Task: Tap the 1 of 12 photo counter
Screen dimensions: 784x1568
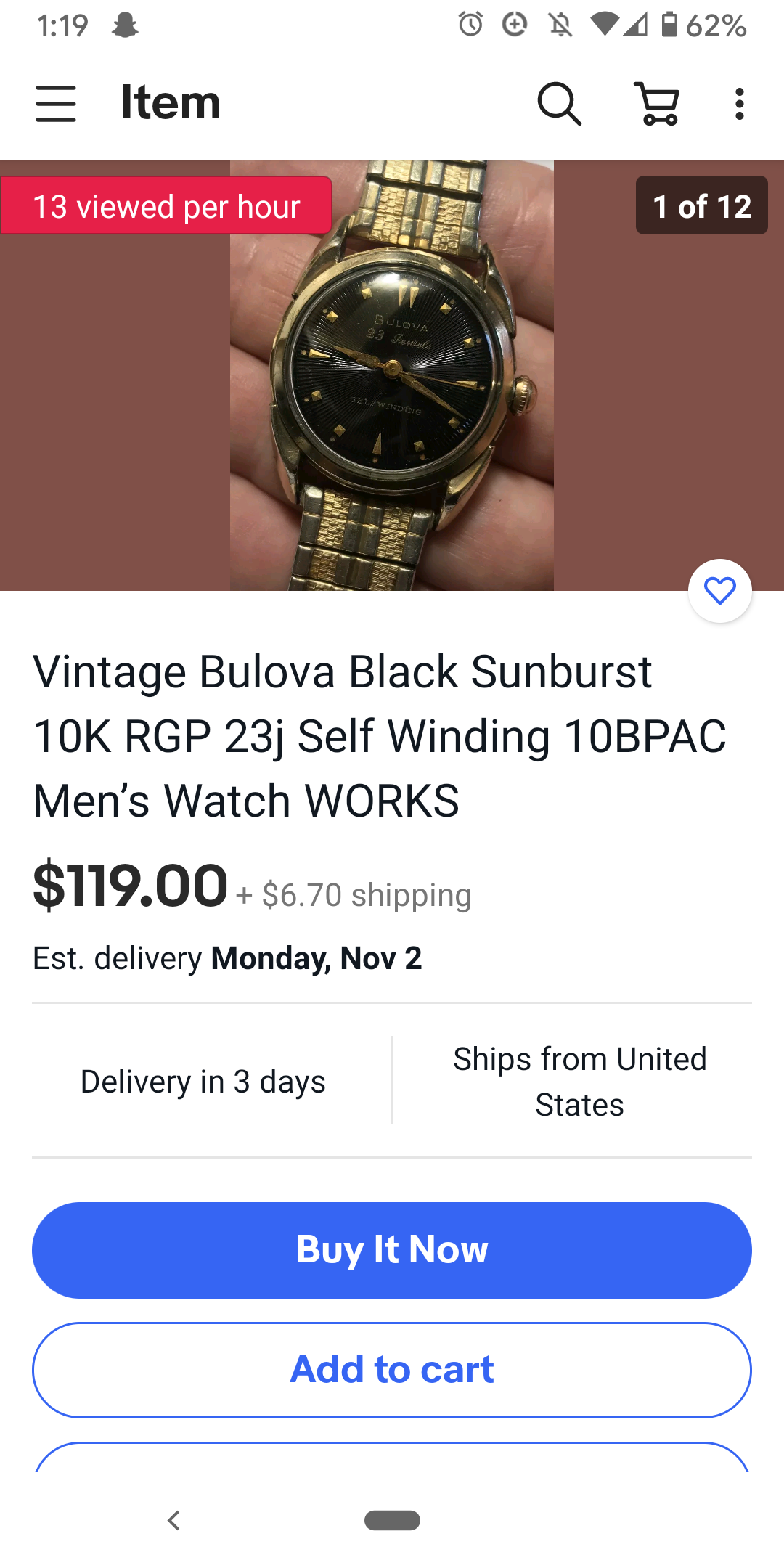Action: 702,205
